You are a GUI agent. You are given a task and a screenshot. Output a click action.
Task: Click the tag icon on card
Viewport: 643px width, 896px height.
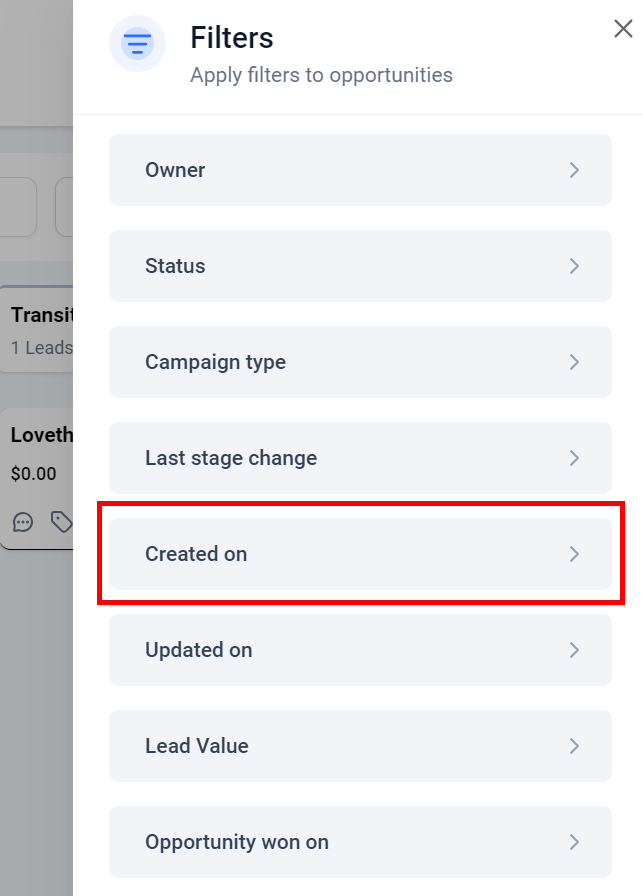click(x=61, y=521)
